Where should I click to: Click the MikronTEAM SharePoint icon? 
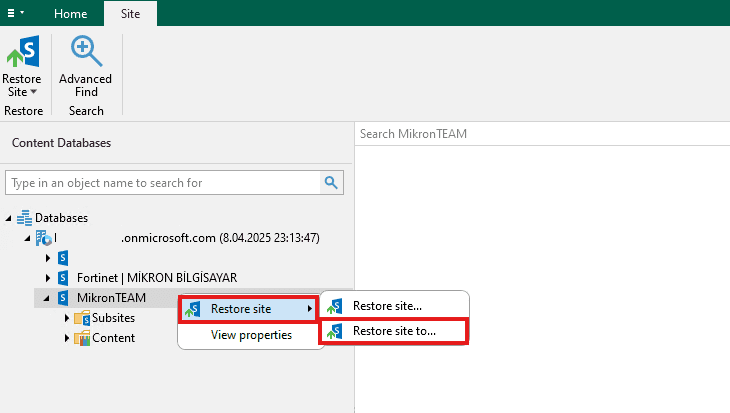63,298
